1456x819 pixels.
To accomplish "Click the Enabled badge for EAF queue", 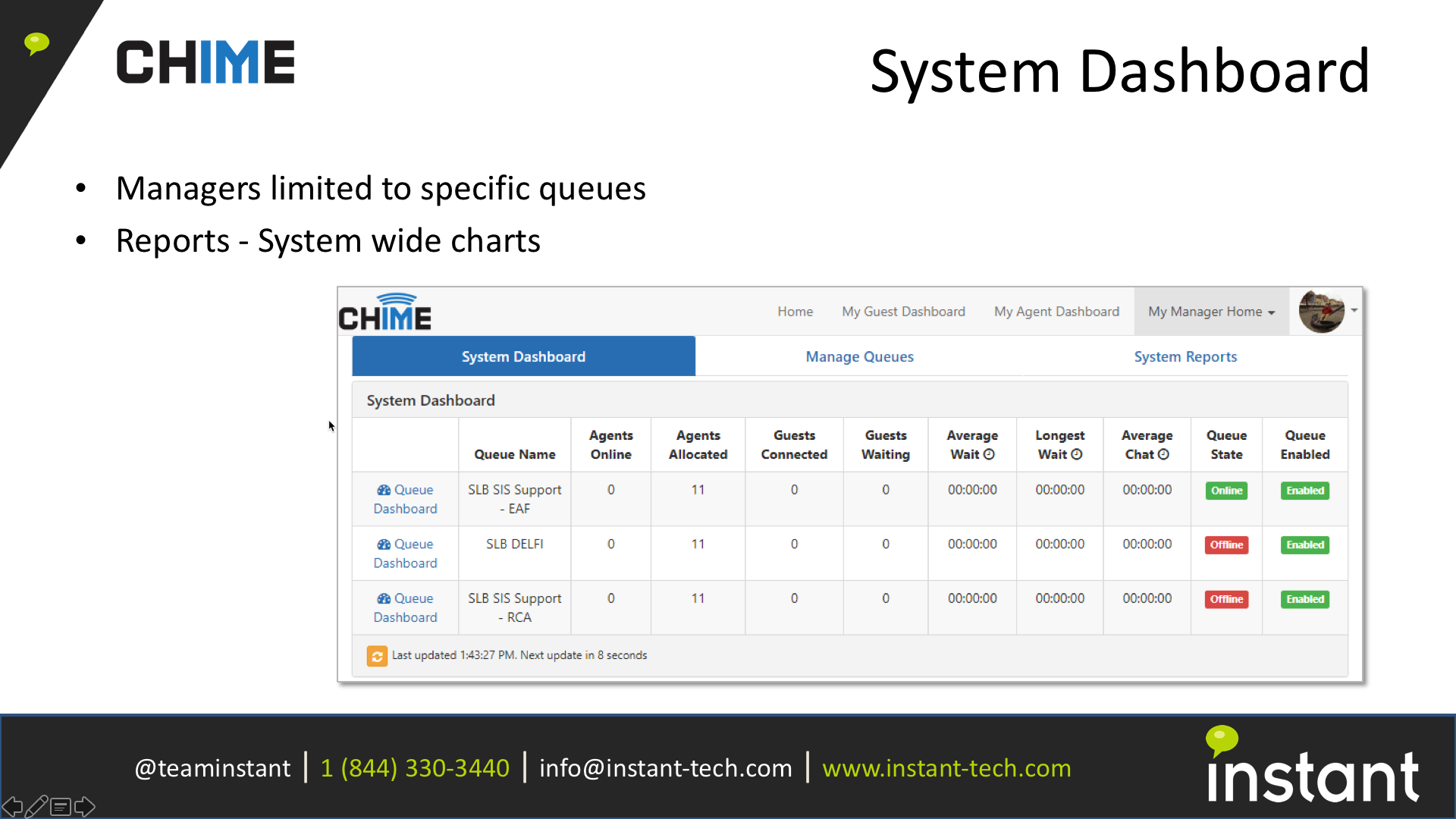I will [1304, 491].
